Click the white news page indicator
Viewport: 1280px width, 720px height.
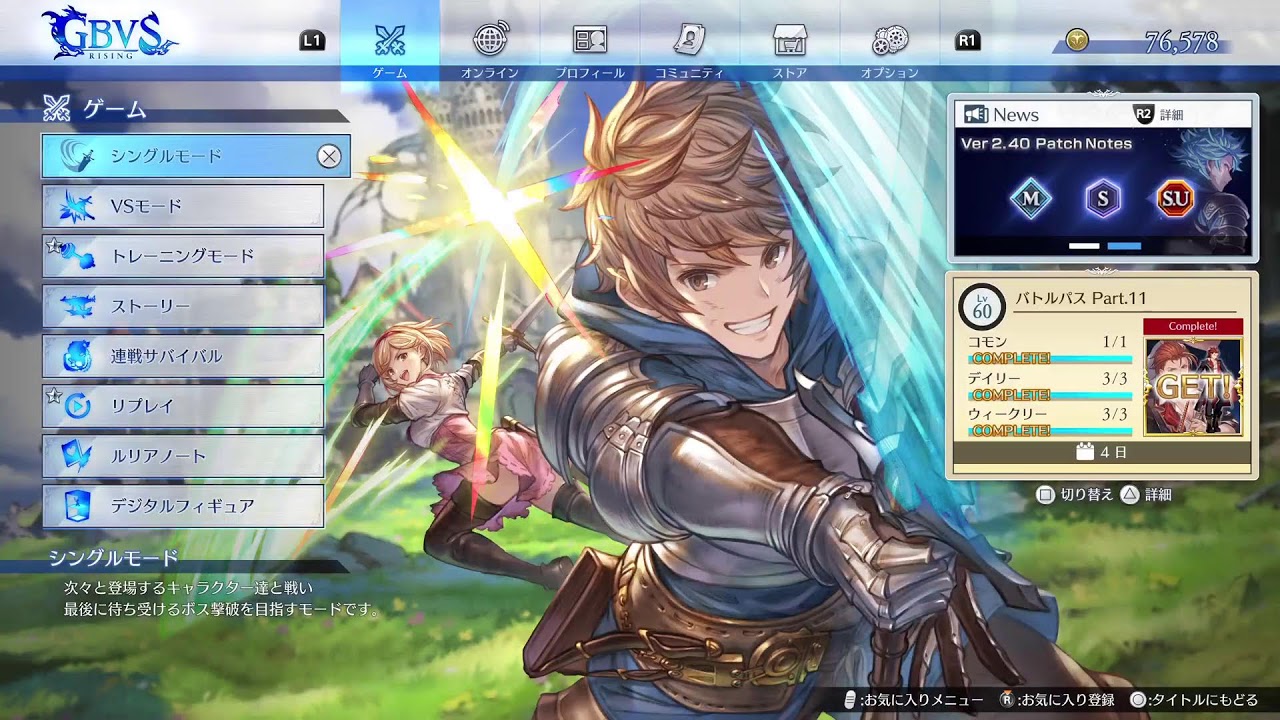(x=1084, y=246)
